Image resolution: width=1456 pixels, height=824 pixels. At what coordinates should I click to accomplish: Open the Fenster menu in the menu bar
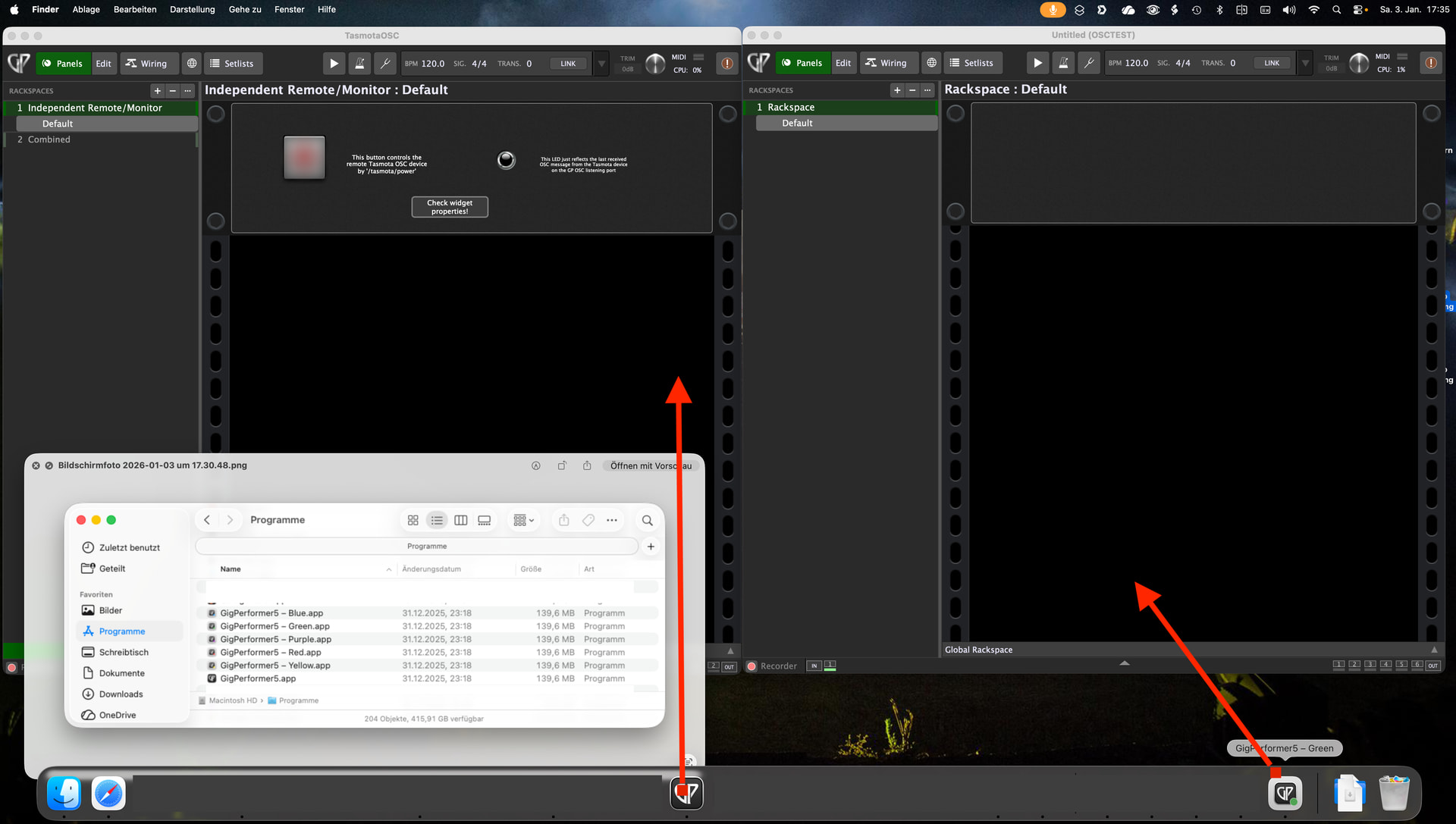289,9
